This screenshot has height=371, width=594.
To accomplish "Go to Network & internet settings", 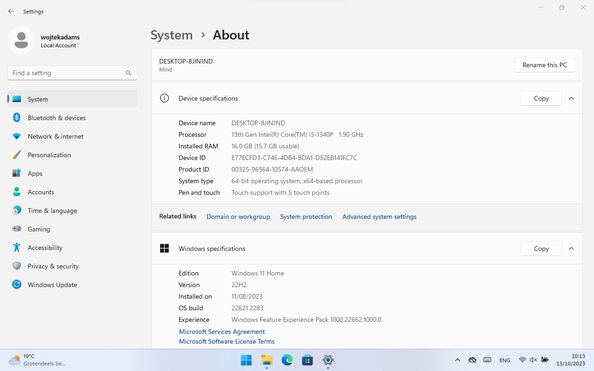I will coord(72,136).
